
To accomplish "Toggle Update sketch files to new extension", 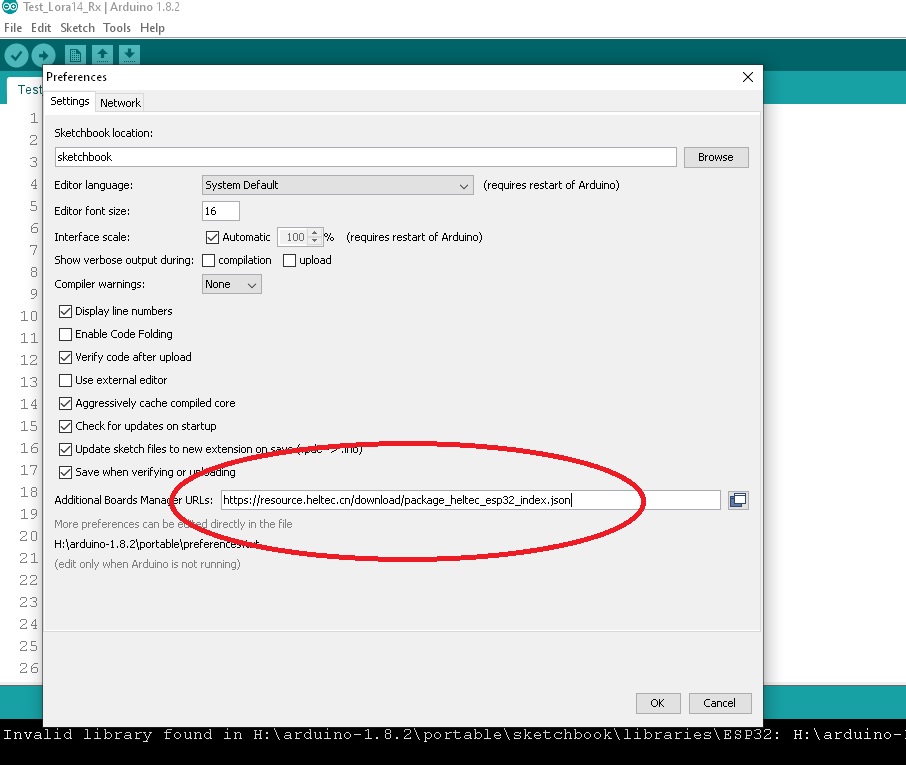I will pyautogui.click(x=65, y=450).
